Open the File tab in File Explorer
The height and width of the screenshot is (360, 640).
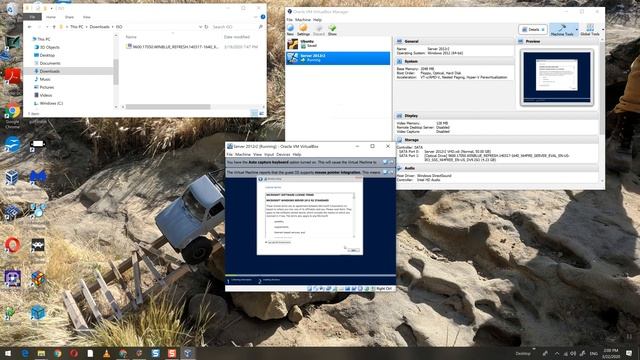click(x=32, y=17)
